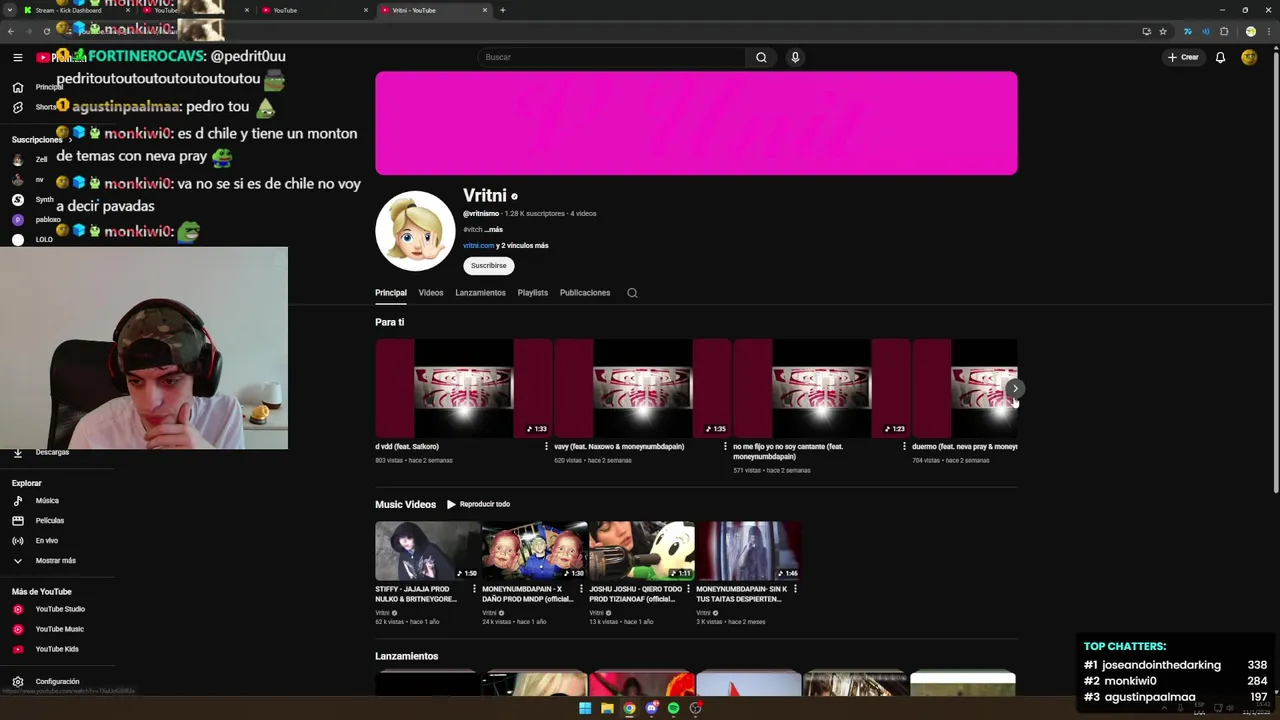Open the Chrome three-dot menu

pos(1268,31)
